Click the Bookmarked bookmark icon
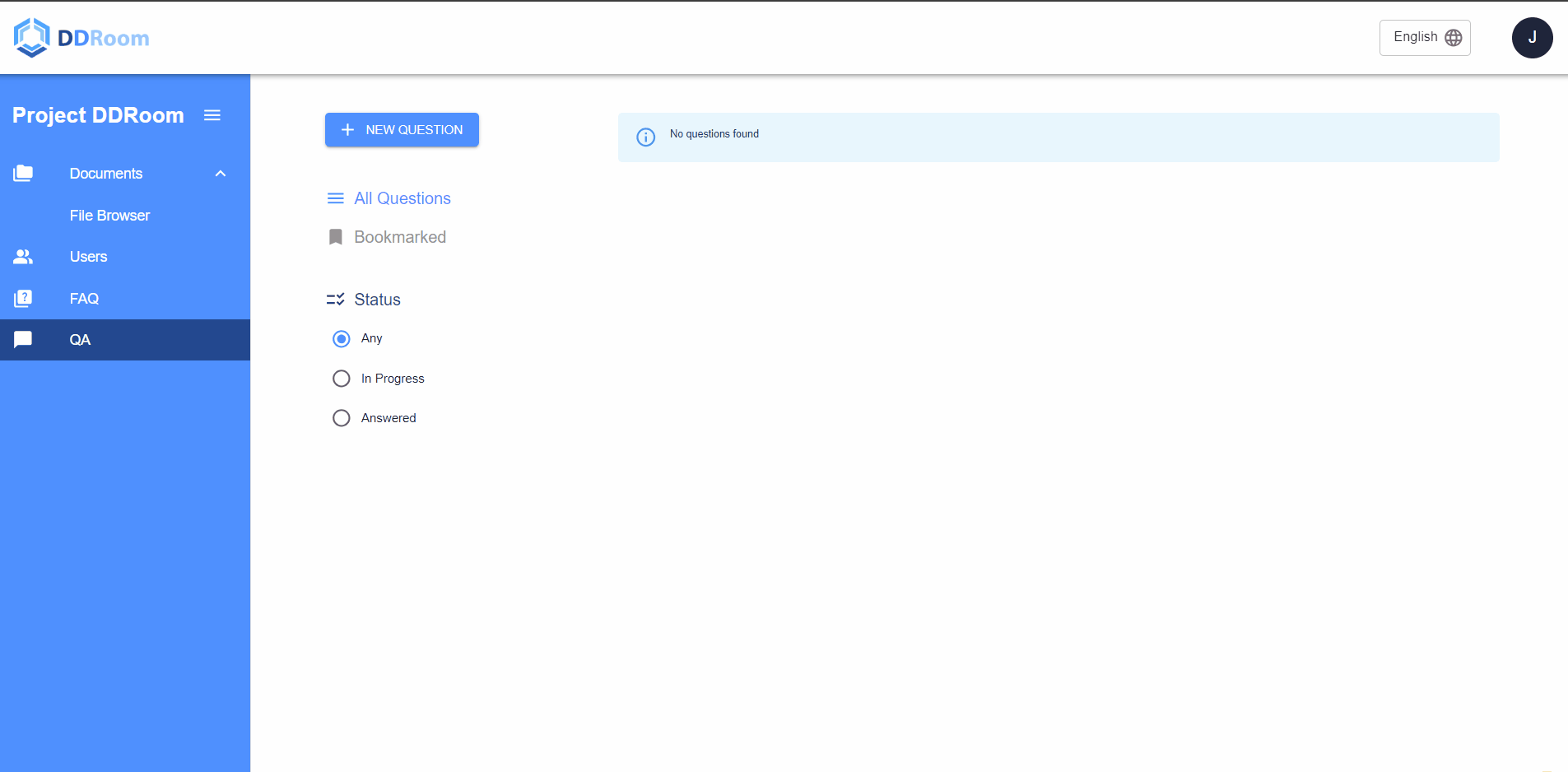This screenshot has height=772, width=1568. click(x=336, y=237)
